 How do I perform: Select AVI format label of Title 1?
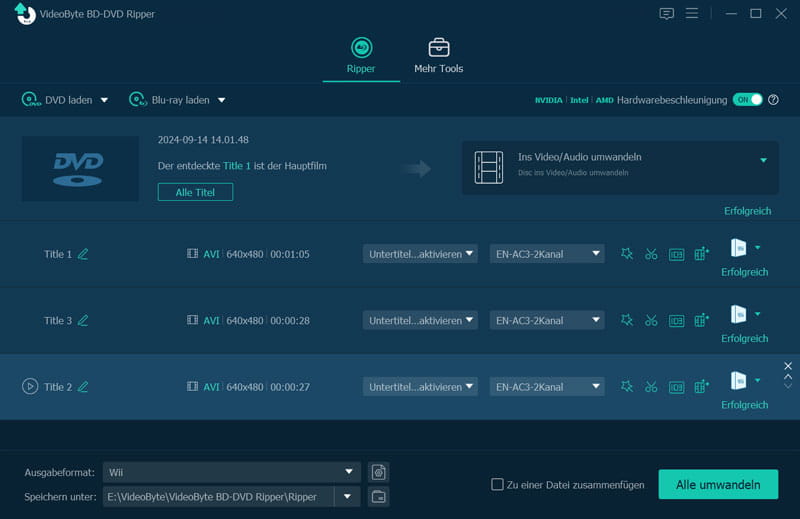tap(211, 254)
